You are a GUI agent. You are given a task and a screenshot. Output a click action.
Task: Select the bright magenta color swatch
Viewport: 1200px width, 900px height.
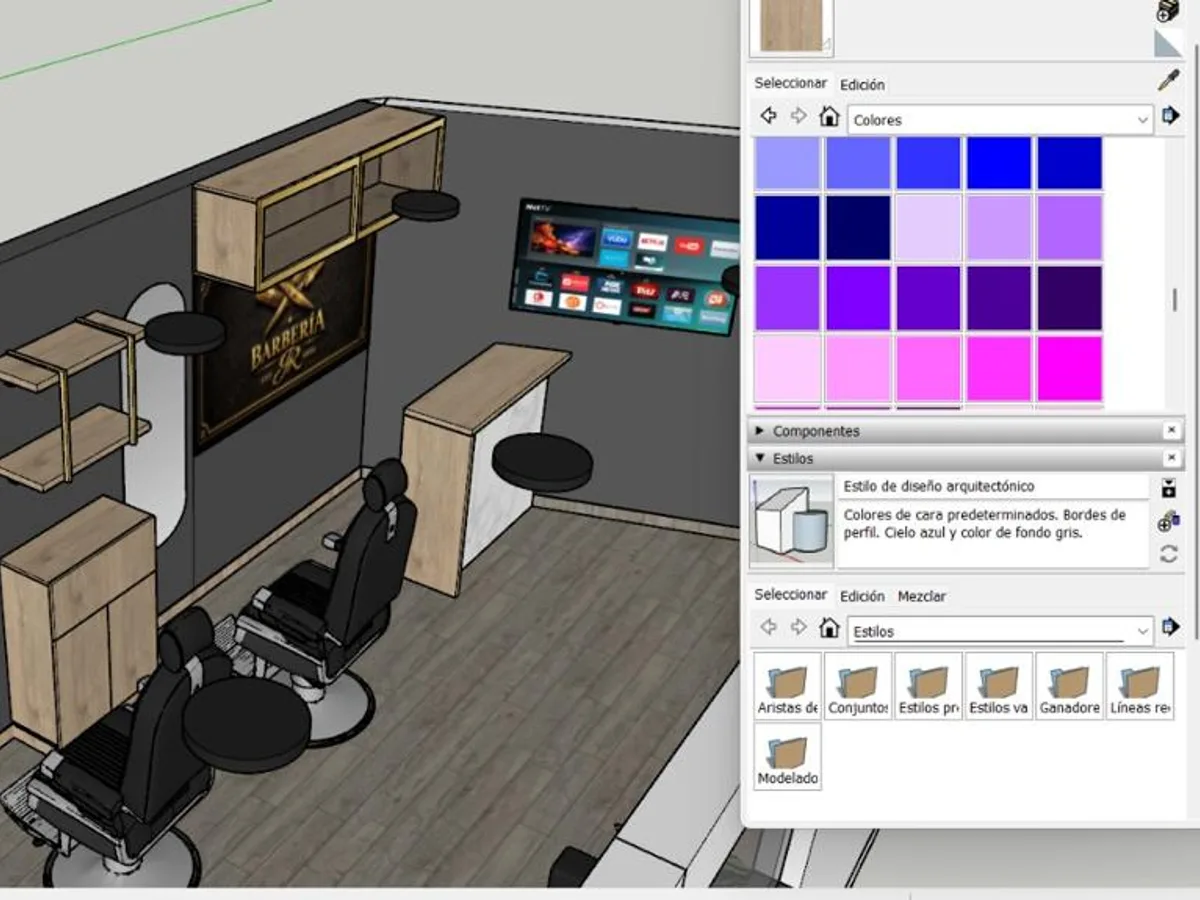1069,368
